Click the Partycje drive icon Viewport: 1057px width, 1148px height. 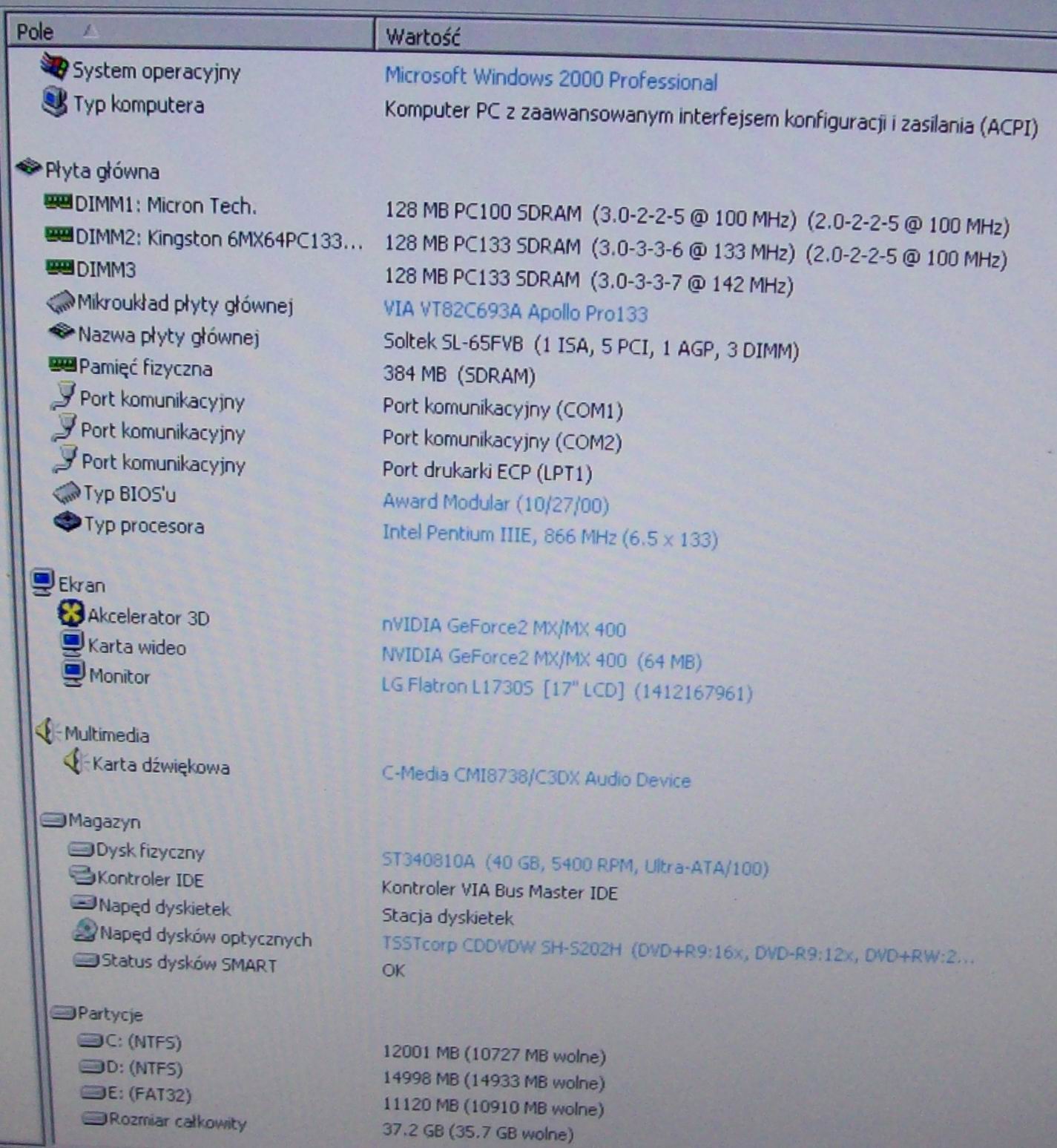[63, 1012]
